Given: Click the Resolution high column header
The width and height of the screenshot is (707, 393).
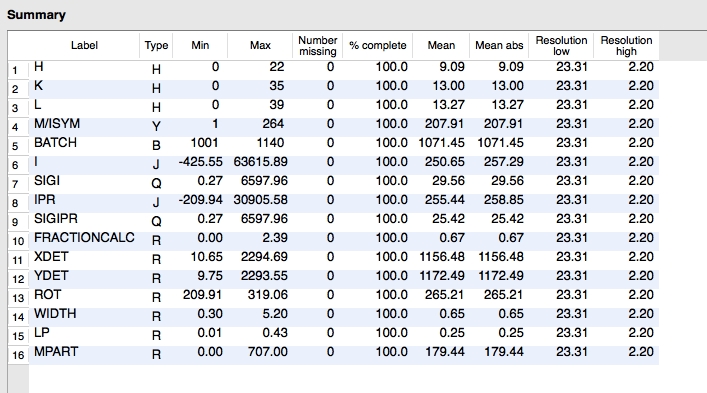Looking at the screenshot, I should 626,46.
